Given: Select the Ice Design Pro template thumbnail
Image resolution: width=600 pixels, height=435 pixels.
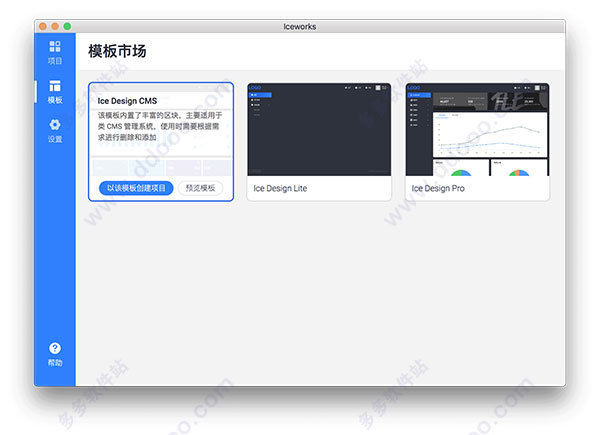Looking at the screenshot, I should click(477, 129).
